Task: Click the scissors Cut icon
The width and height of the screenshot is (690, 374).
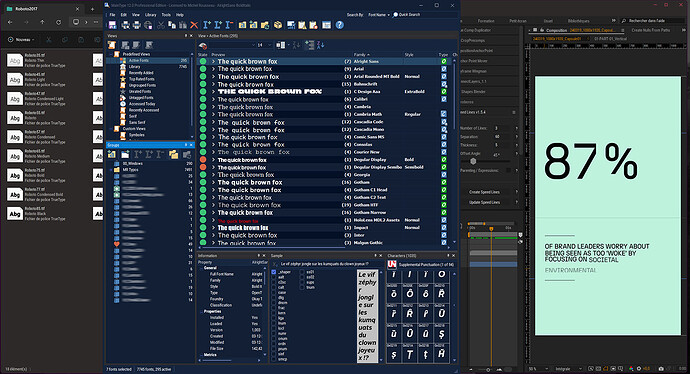Action: tap(161, 25)
